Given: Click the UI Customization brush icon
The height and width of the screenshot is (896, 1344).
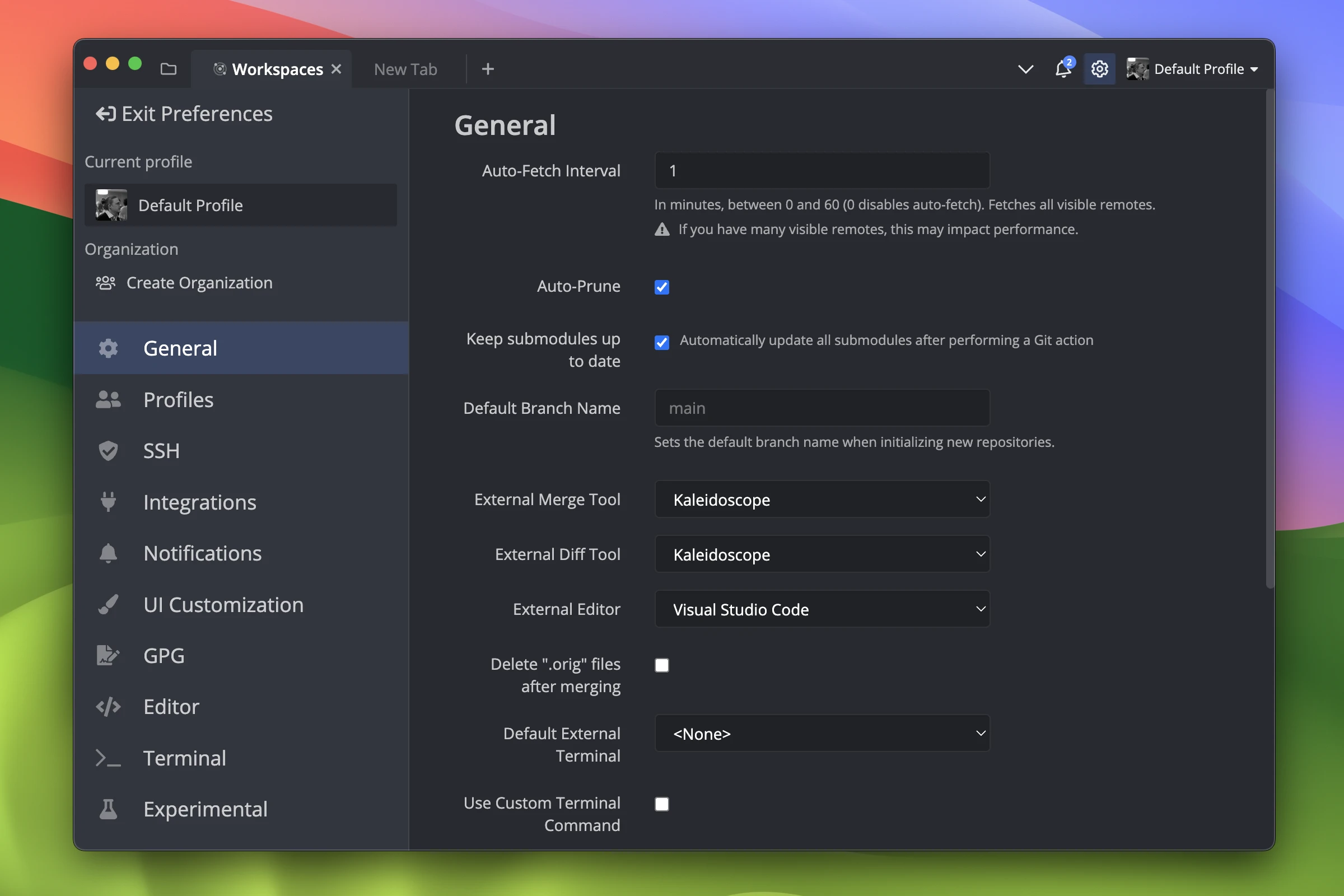Looking at the screenshot, I should click(108, 605).
